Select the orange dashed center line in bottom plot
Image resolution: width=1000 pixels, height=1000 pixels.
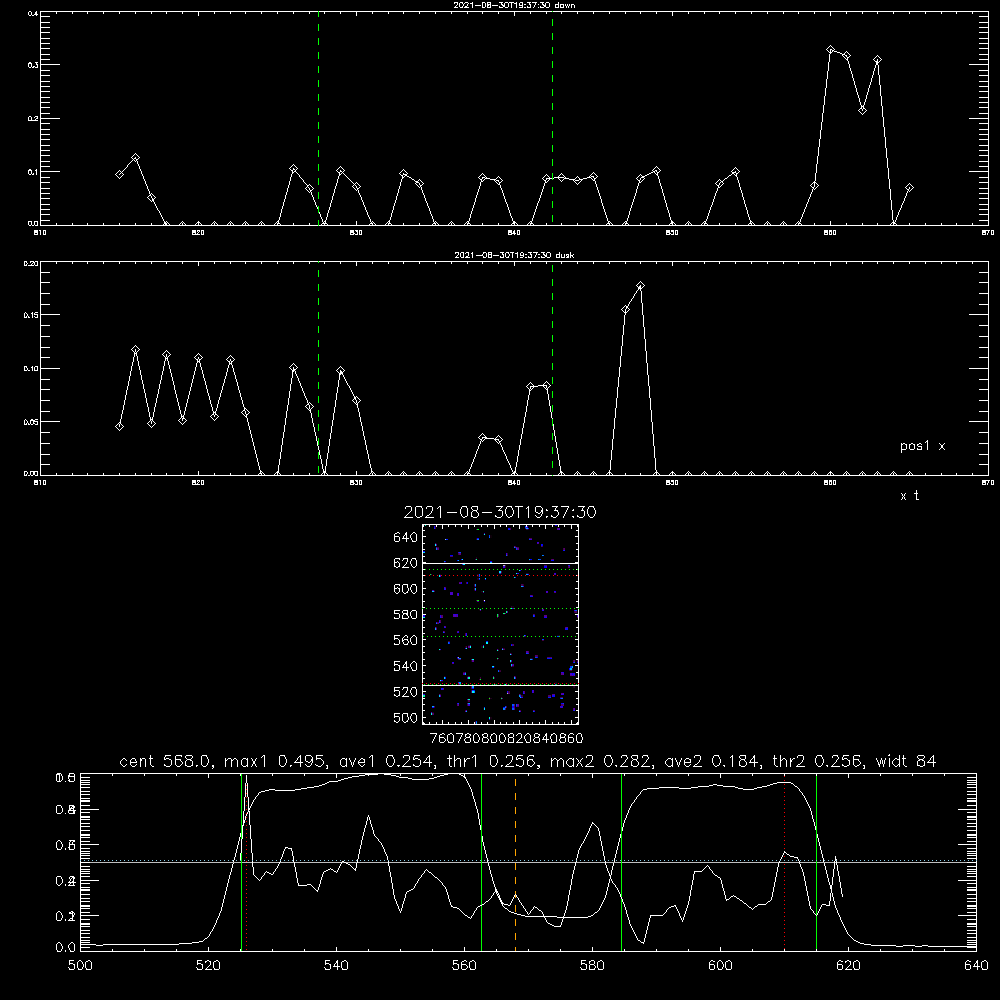515,862
